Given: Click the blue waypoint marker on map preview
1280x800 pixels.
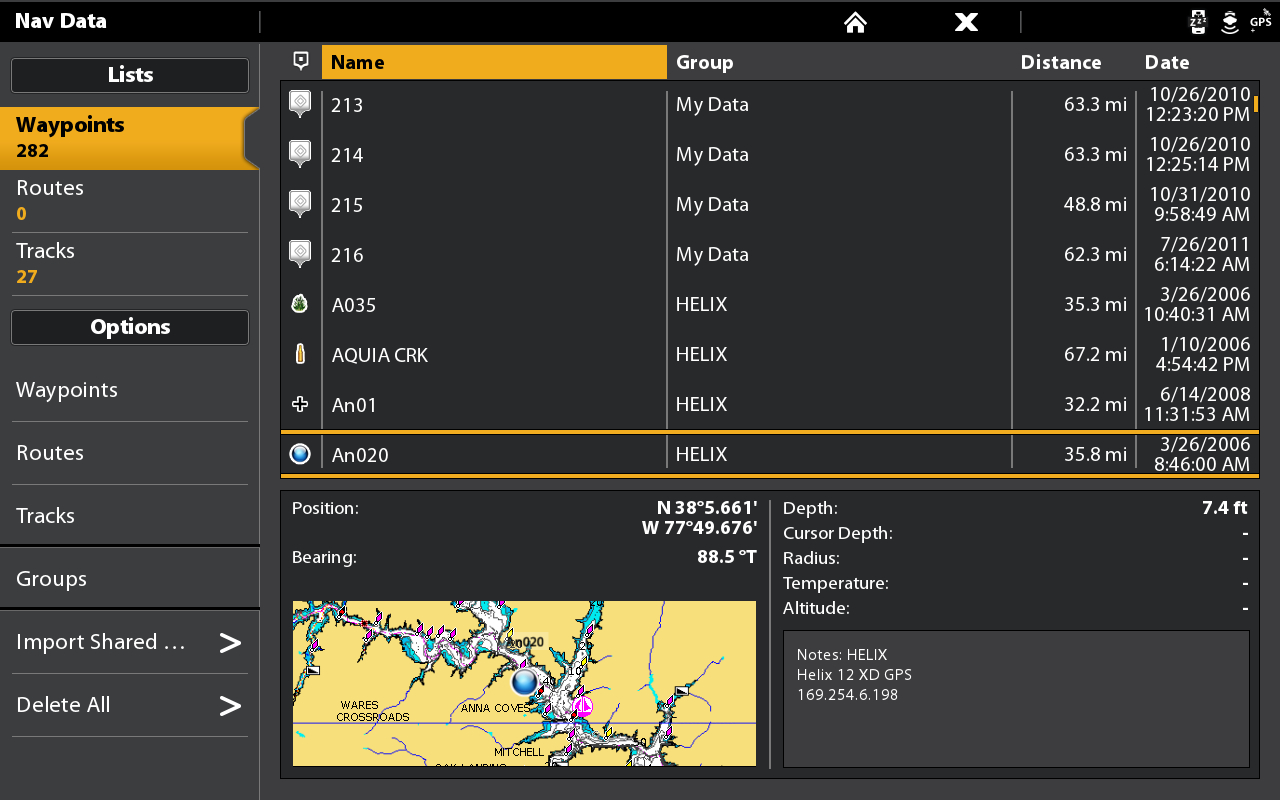Looking at the screenshot, I should 525,682.
